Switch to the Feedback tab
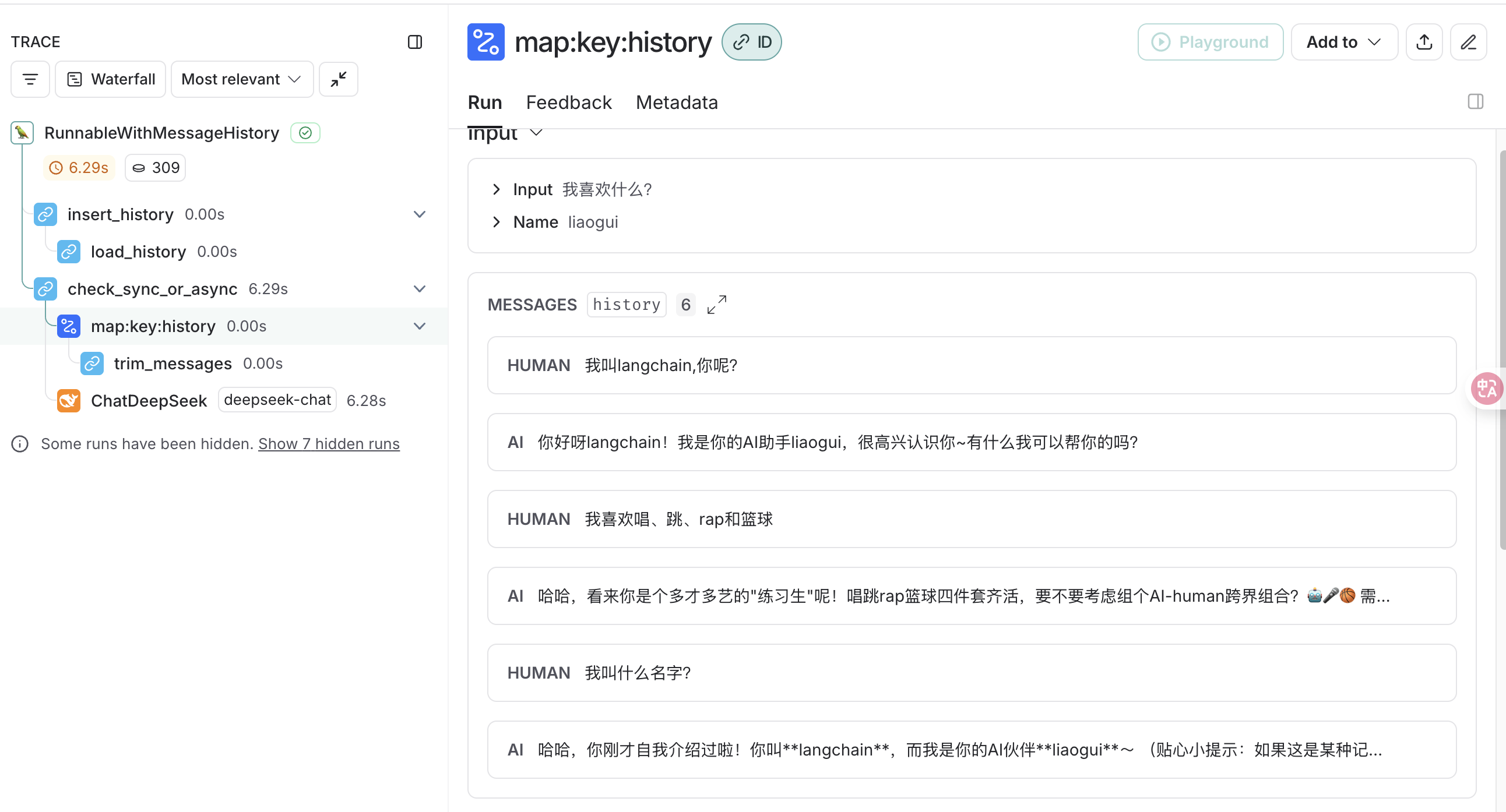Image resolution: width=1506 pixels, height=812 pixels. click(x=568, y=103)
